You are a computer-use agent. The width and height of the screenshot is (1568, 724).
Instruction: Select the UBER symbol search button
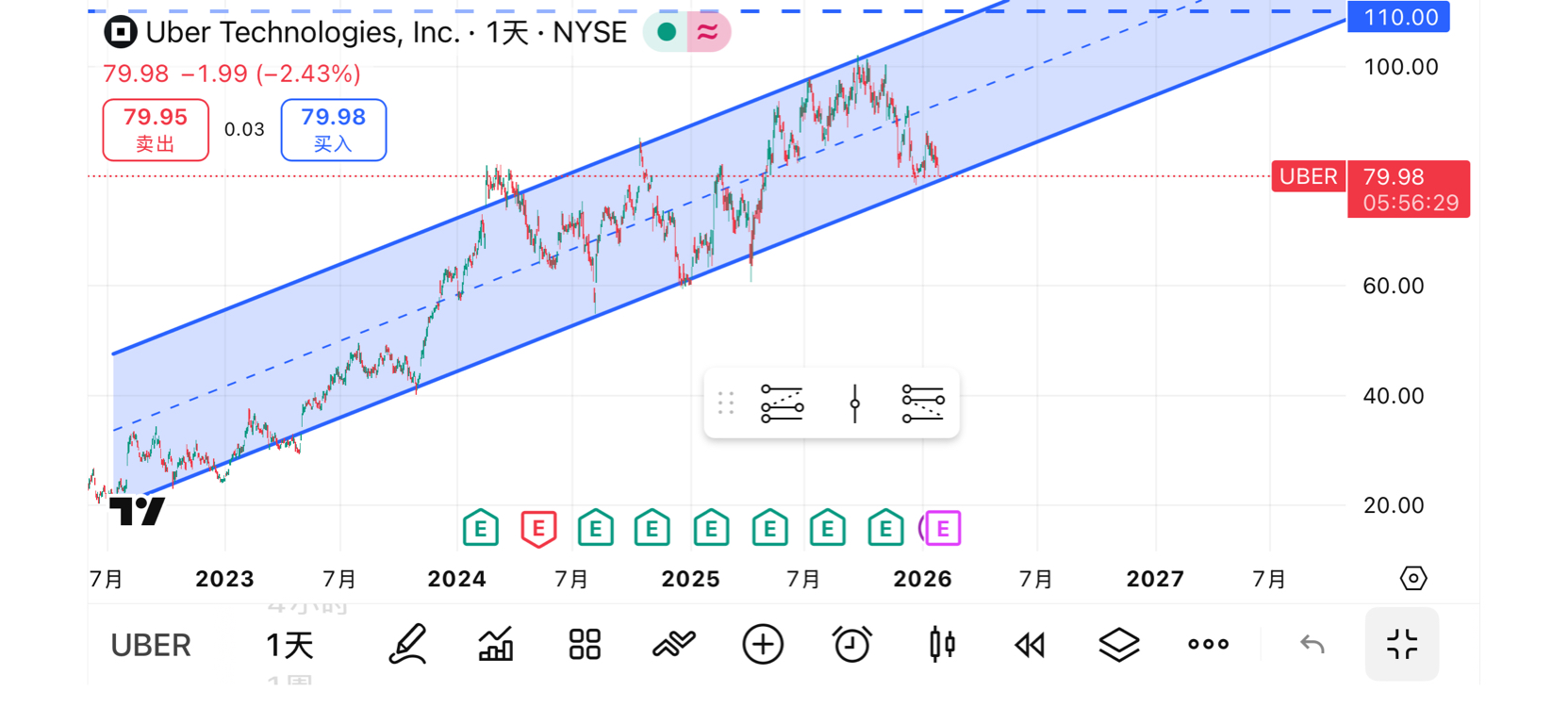pyautogui.click(x=151, y=646)
